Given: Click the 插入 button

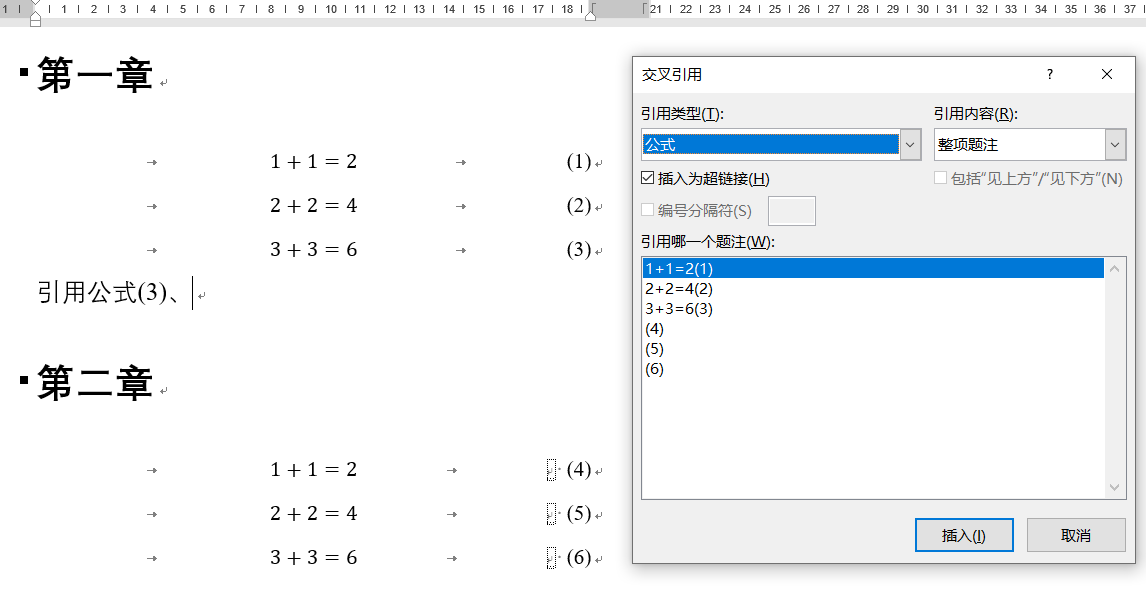Looking at the screenshot, I should 963,534.
